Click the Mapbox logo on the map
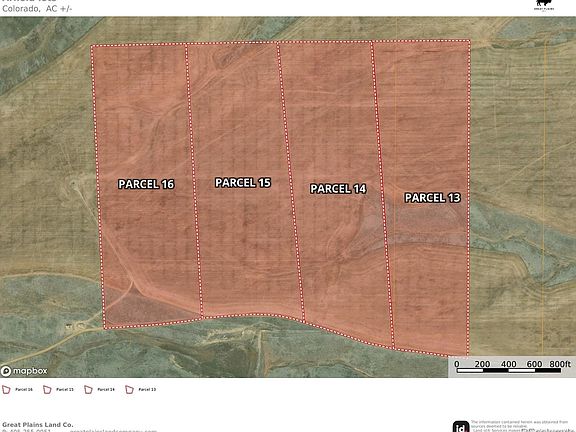 coord(24,371)
